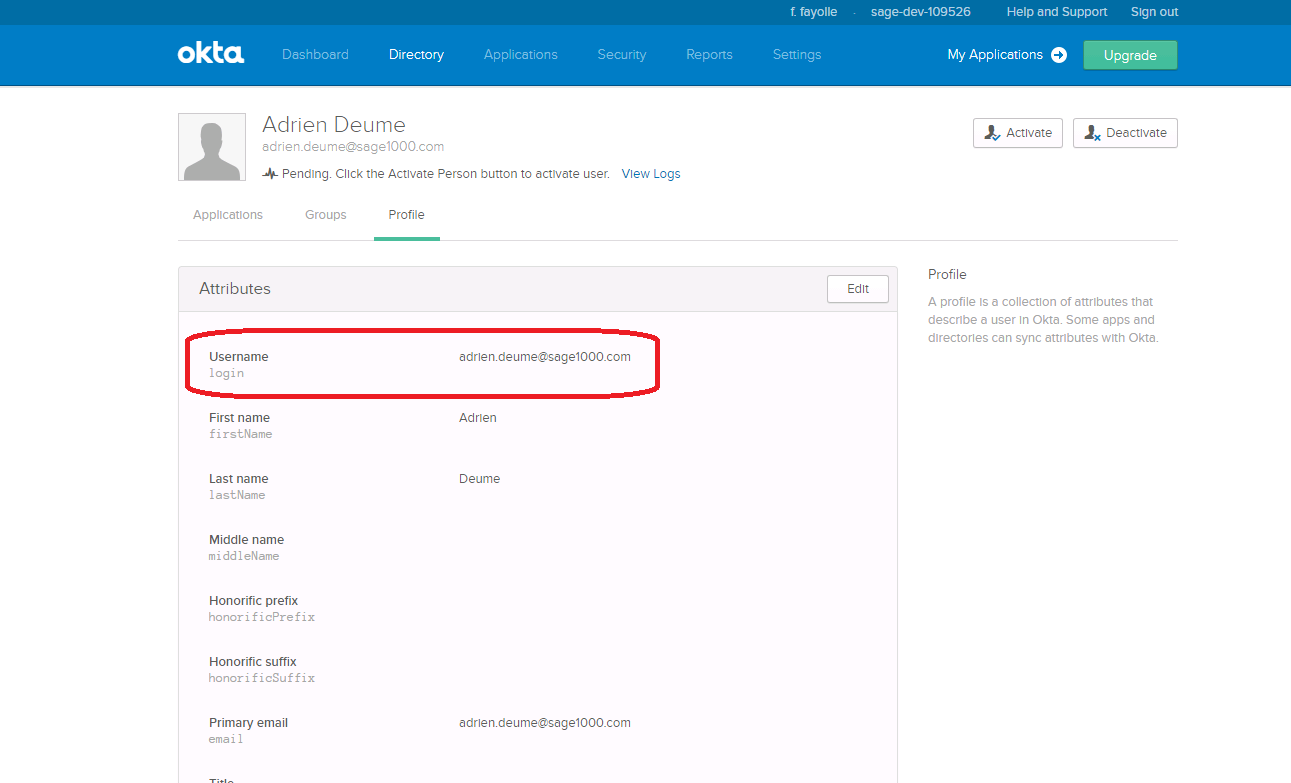Viewport: 1291px width, 783px height.
Task: Click the Honorific prefix label
Action: click(x=253, y=601)
